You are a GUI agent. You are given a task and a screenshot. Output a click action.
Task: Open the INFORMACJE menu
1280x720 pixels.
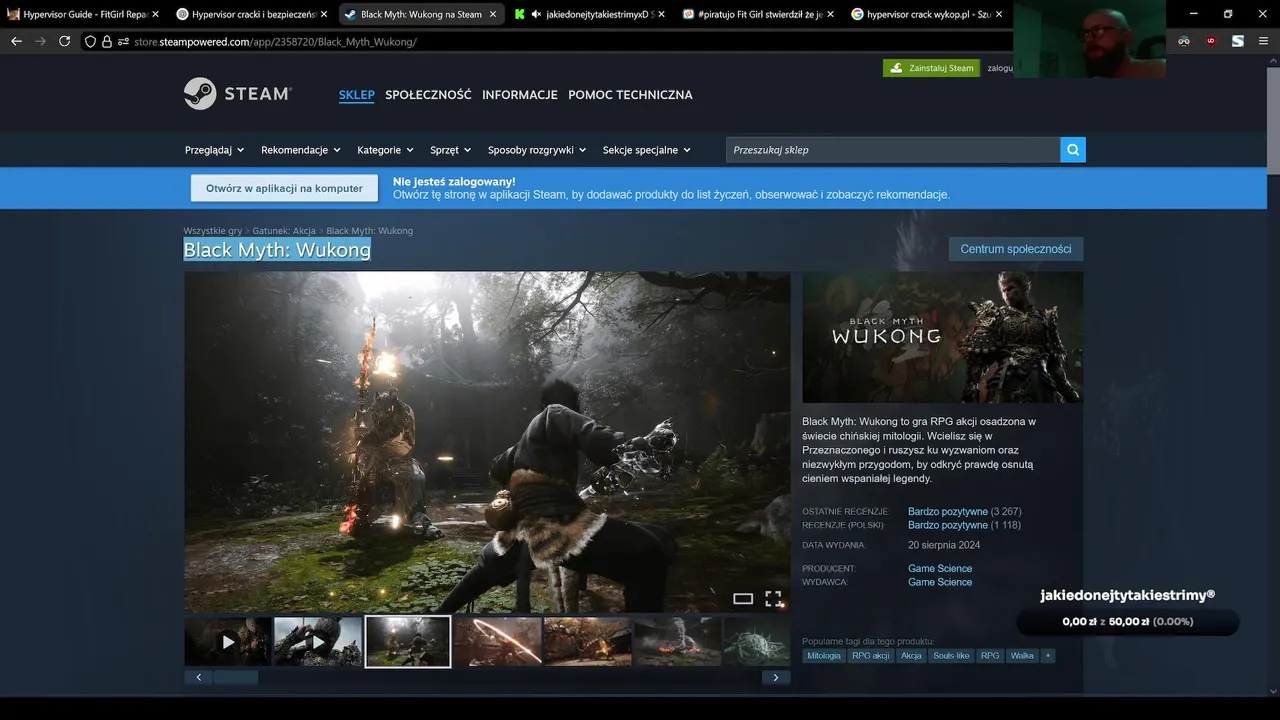520,95
